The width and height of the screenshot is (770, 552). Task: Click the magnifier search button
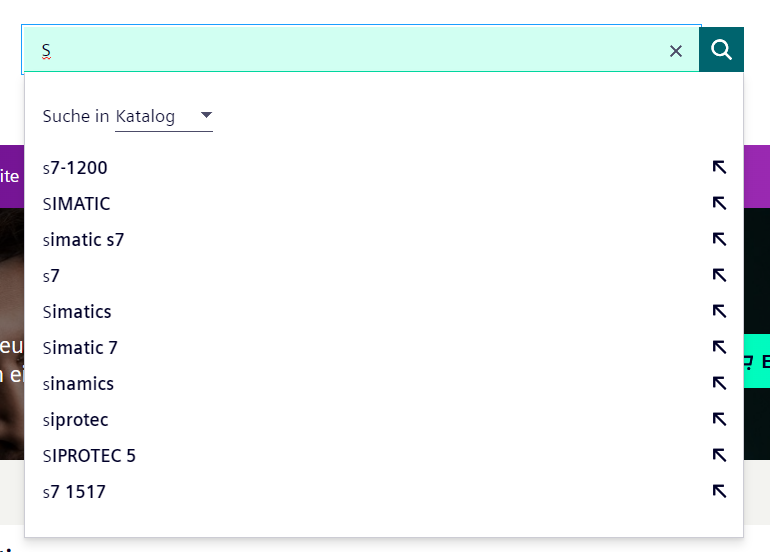point(721,49)
